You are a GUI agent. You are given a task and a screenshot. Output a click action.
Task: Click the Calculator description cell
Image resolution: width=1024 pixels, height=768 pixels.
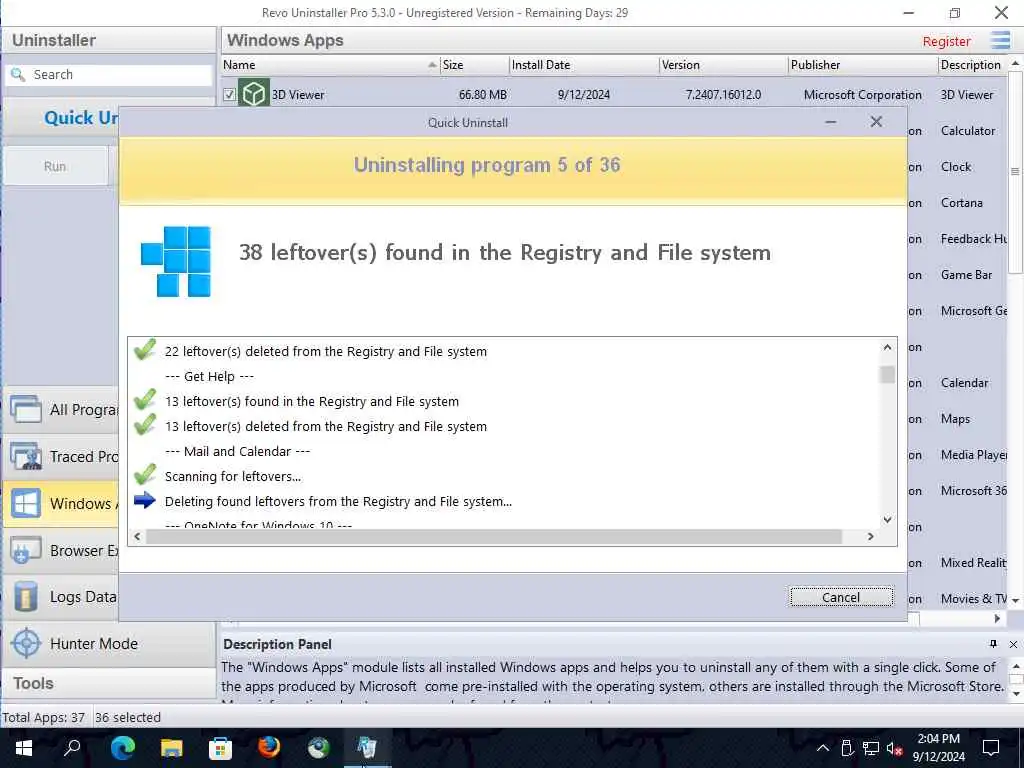[x=968, y=131]
